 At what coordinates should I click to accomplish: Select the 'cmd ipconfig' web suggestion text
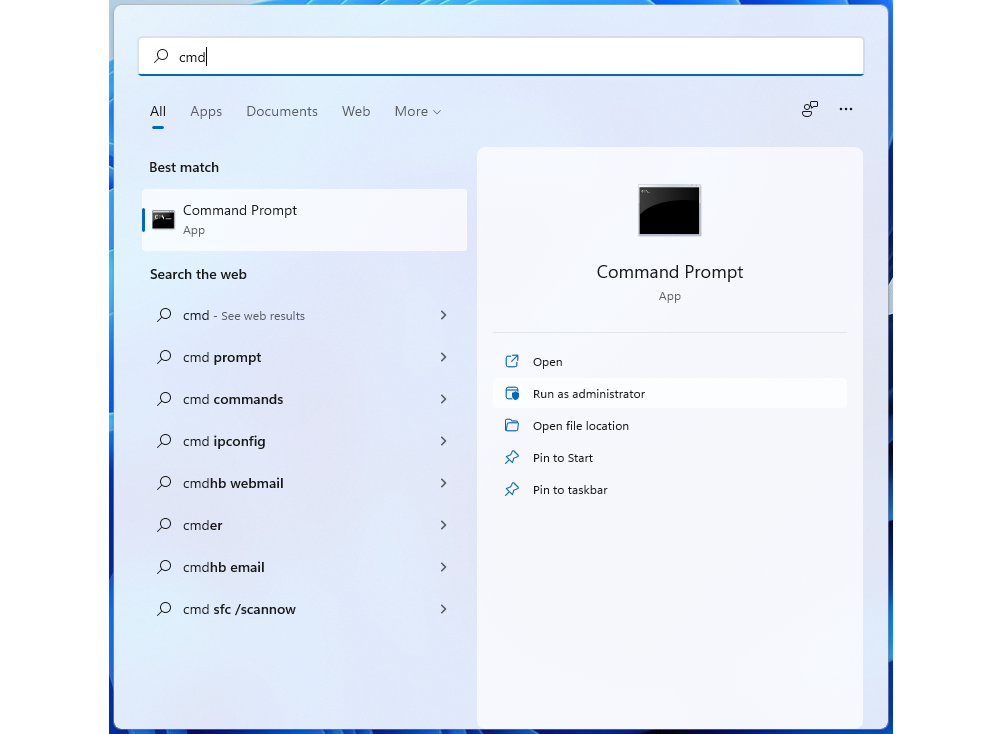(x=224, y=441)
